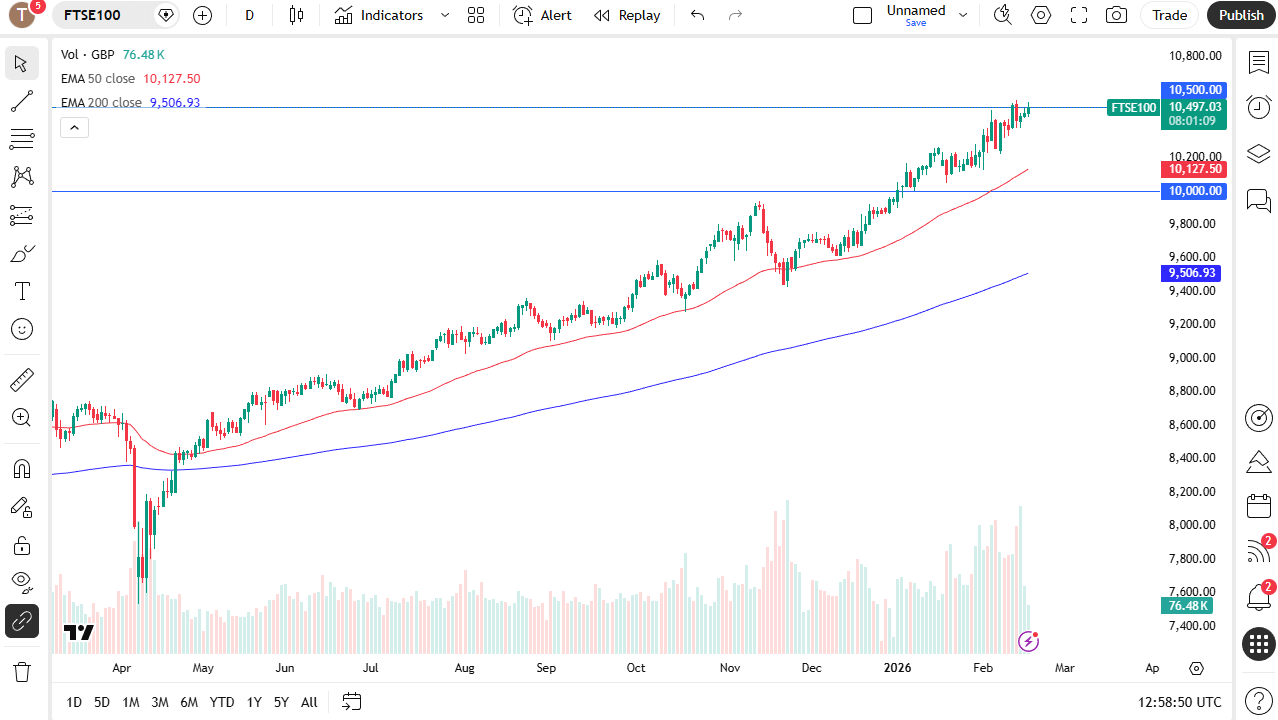Redo the last action
The height and width of the screenshot is (720, 1278).
pyautogui.click(x=736, y=15)
